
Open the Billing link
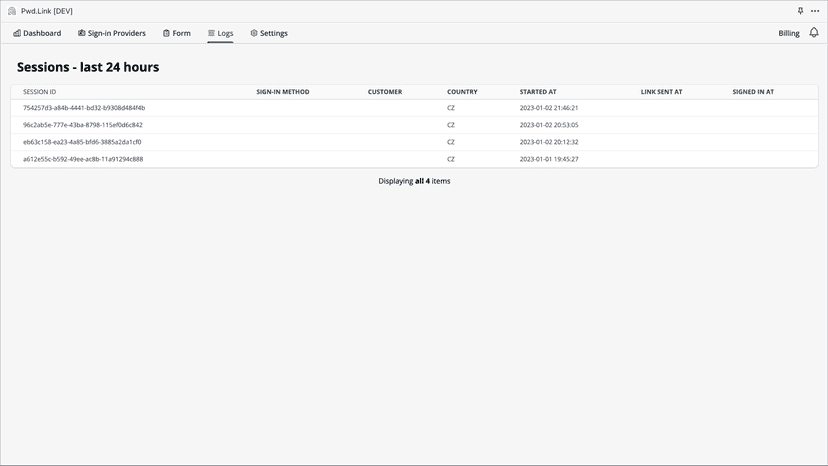pos(789,33)
